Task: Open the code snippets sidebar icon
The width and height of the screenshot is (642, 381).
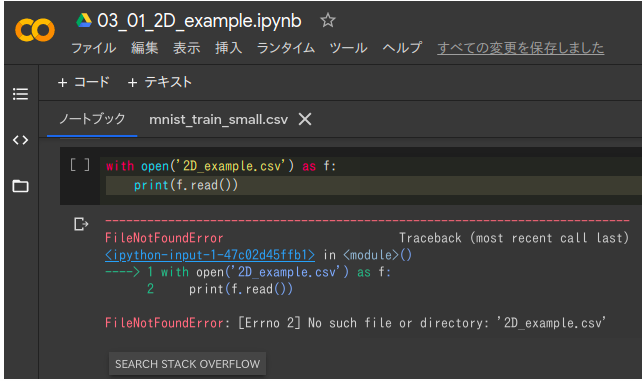Action: tap(20, 140)
